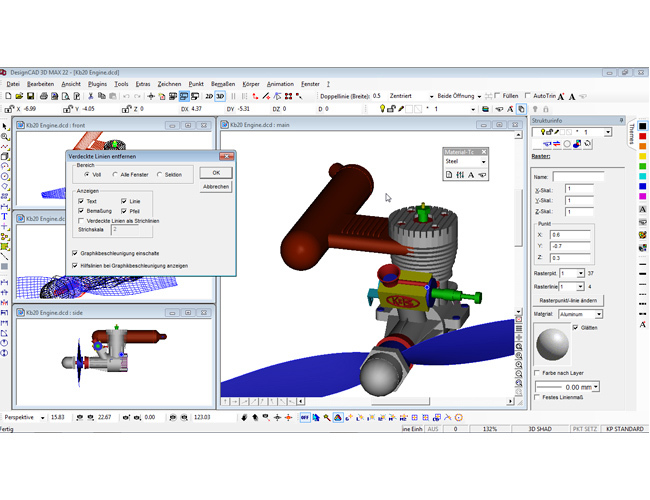Select the arrow pointer tool in left toolbar

click(x=5, y=126)
